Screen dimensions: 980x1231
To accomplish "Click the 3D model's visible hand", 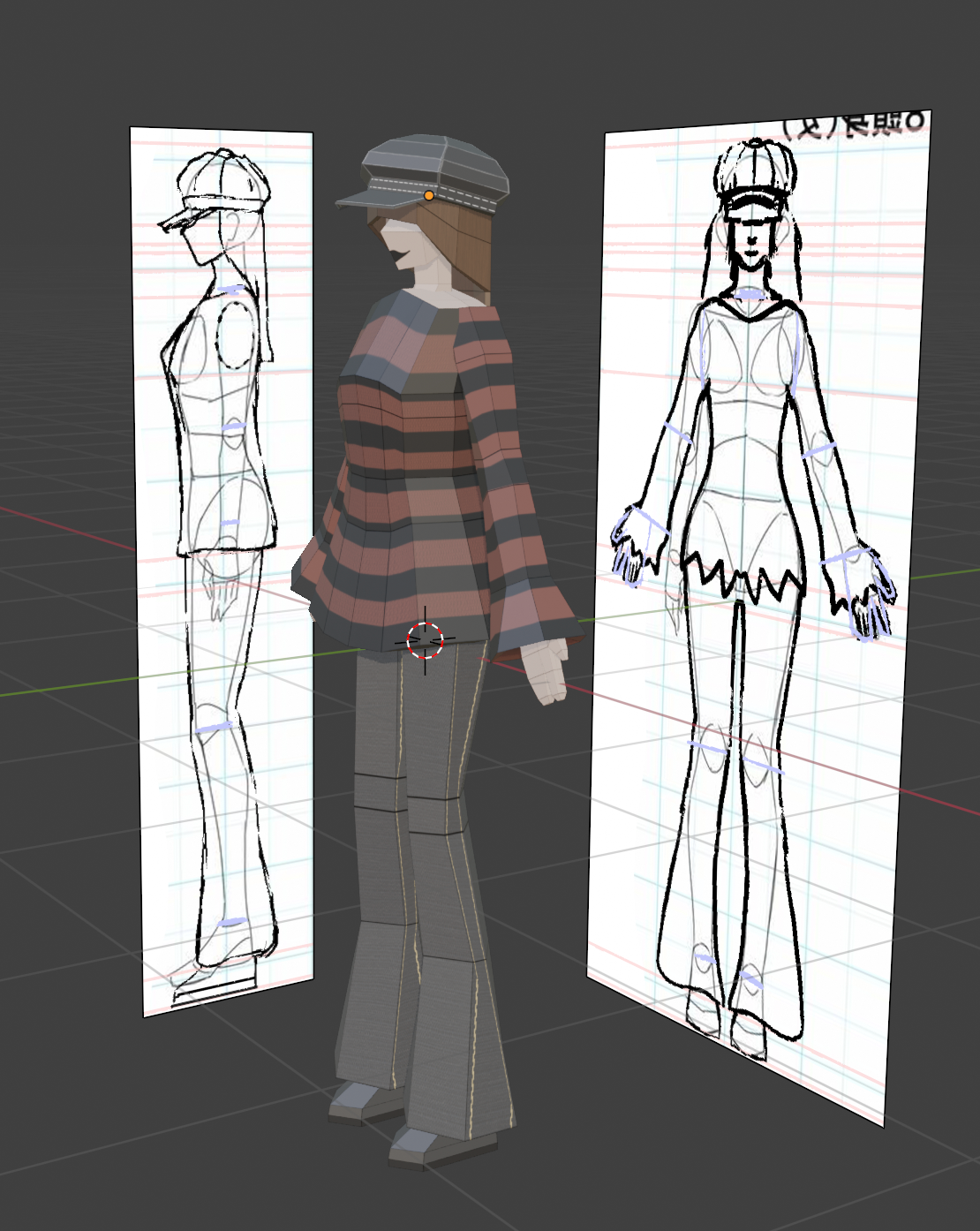I will pyautogui.click(x=545, y=669).
